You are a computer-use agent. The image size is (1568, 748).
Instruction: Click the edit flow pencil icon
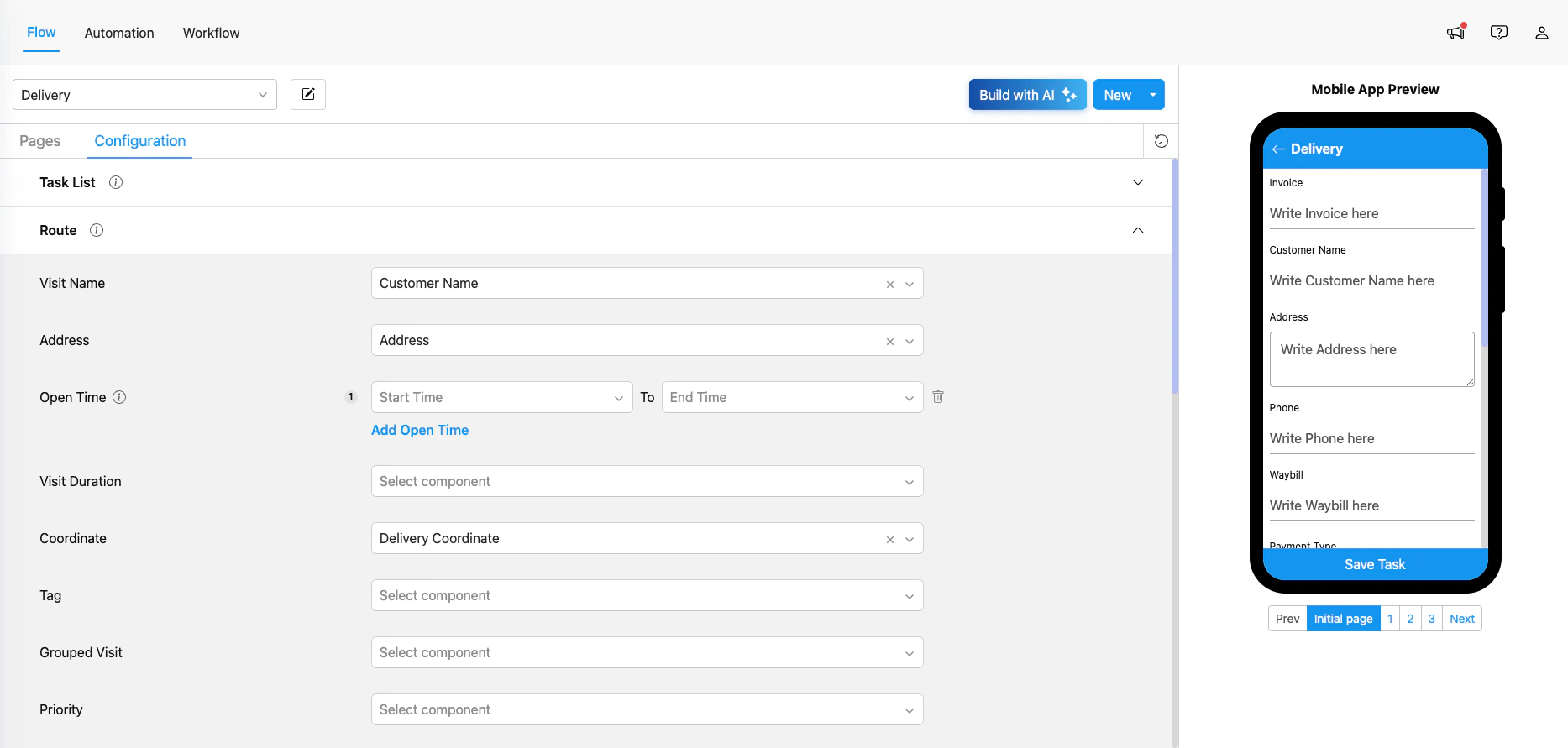308,94
